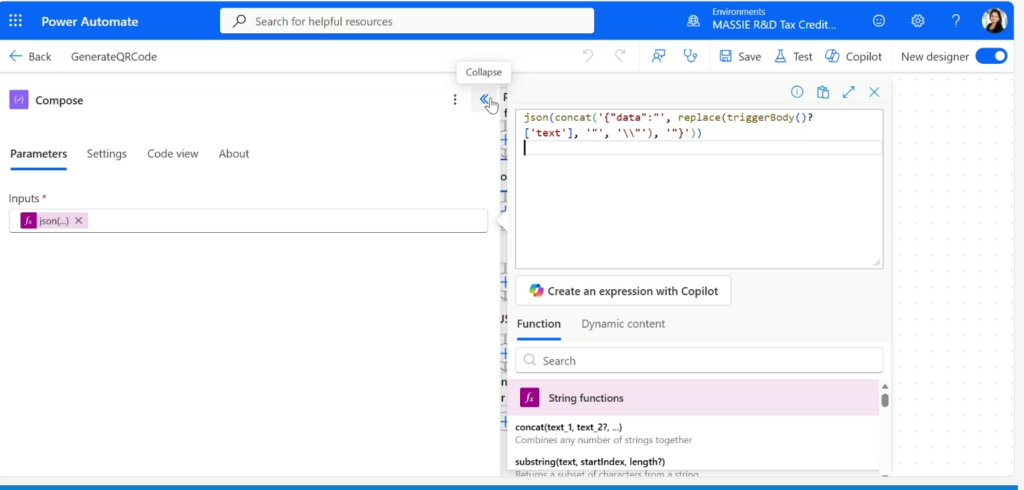Viewport: 1024px width, 490px height.
Task: Click the Save button
Action: point(740,57)
